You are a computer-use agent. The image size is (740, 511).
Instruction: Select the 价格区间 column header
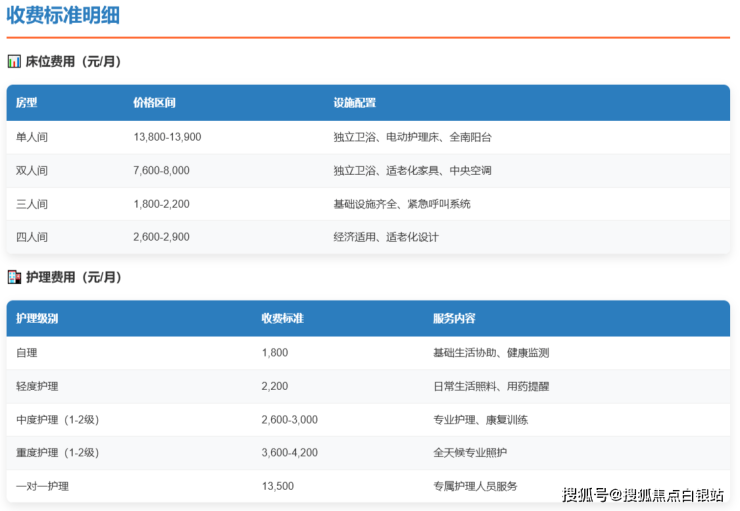point(154,103)
